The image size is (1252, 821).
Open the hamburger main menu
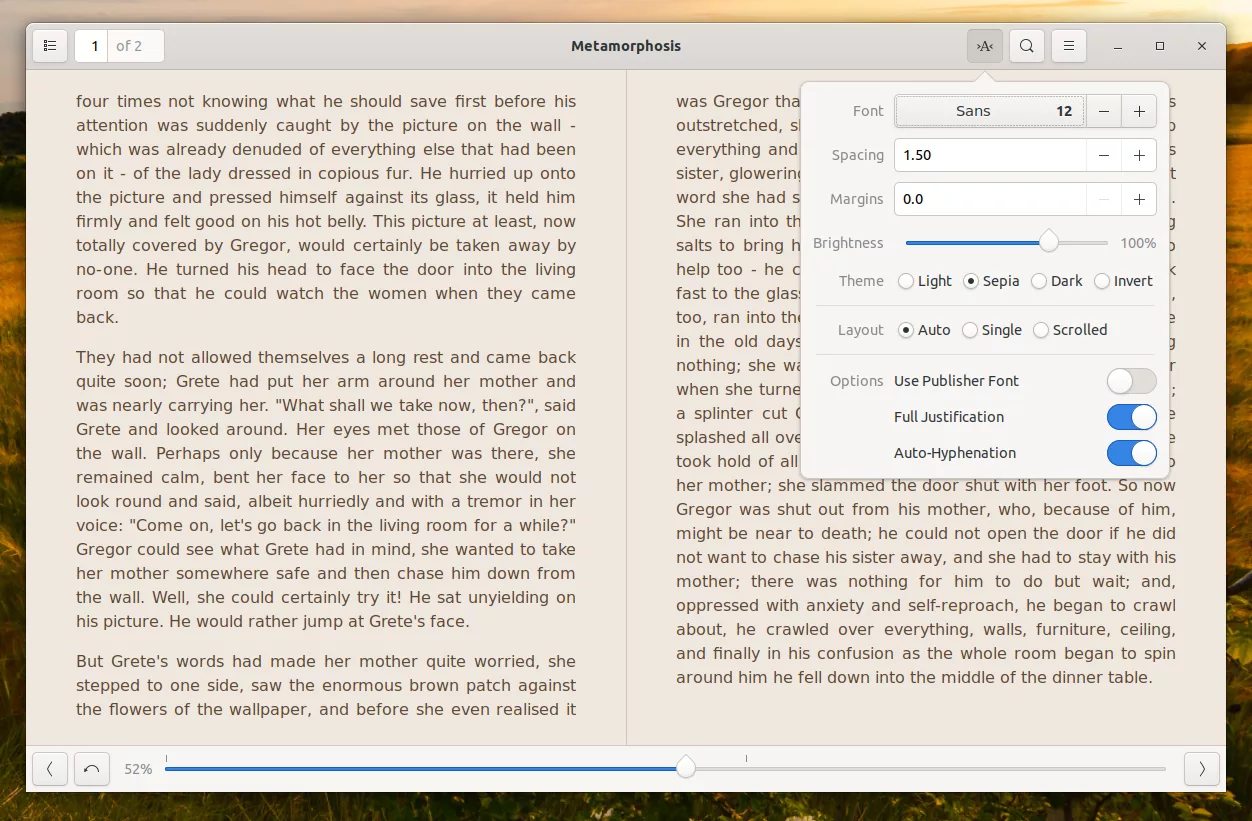click(1069, 46)
